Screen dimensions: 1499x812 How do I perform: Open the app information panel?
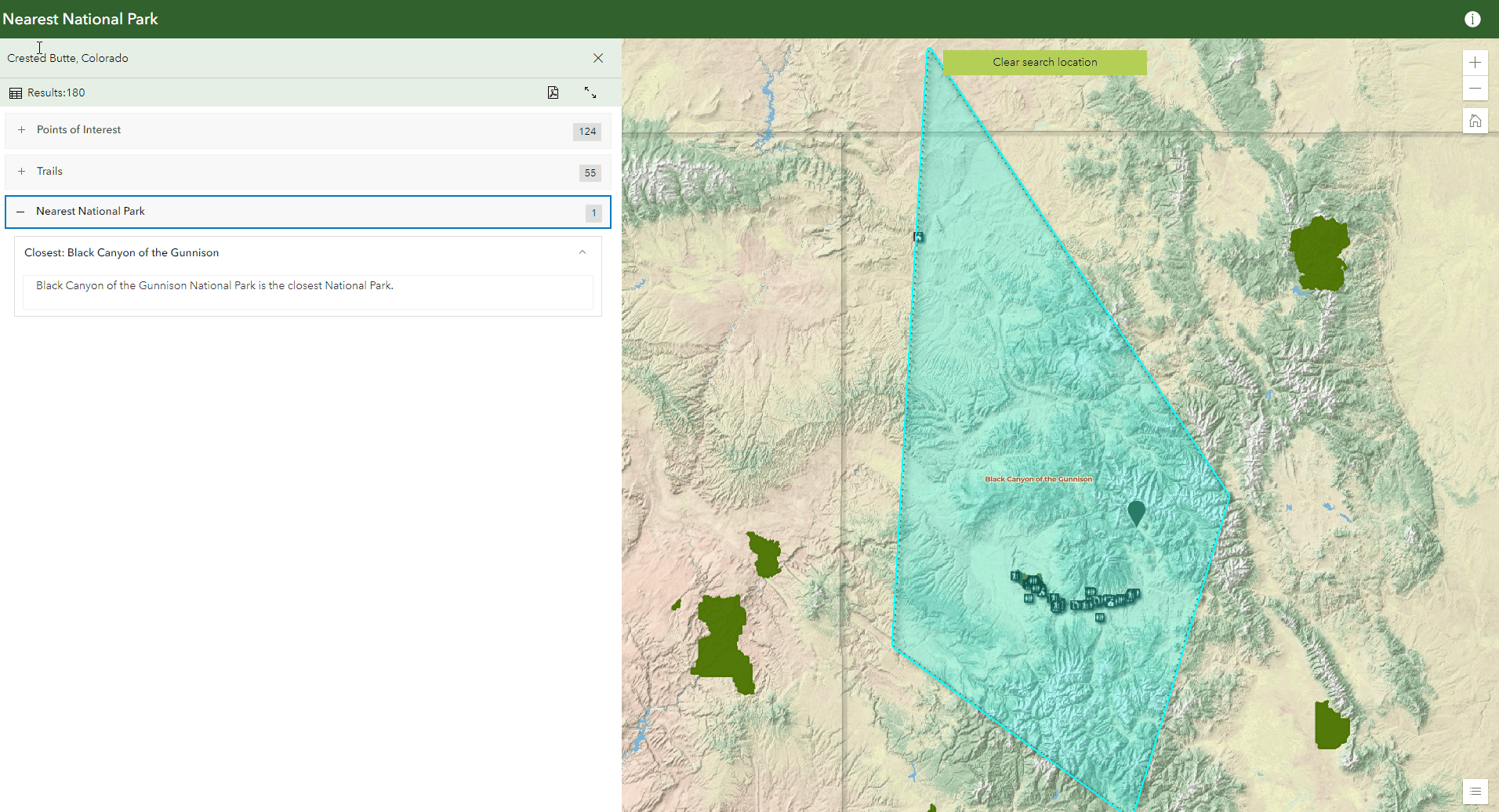point(1472,19)
